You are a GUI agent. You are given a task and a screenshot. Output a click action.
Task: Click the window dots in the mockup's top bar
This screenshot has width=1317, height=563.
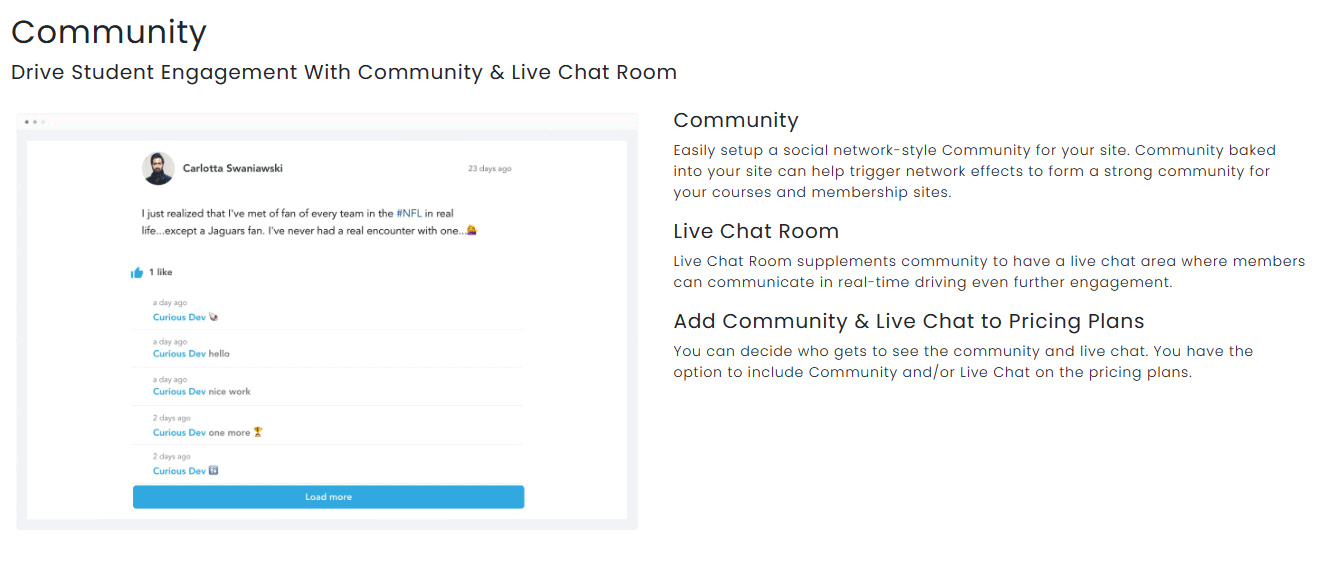point(35,122)
